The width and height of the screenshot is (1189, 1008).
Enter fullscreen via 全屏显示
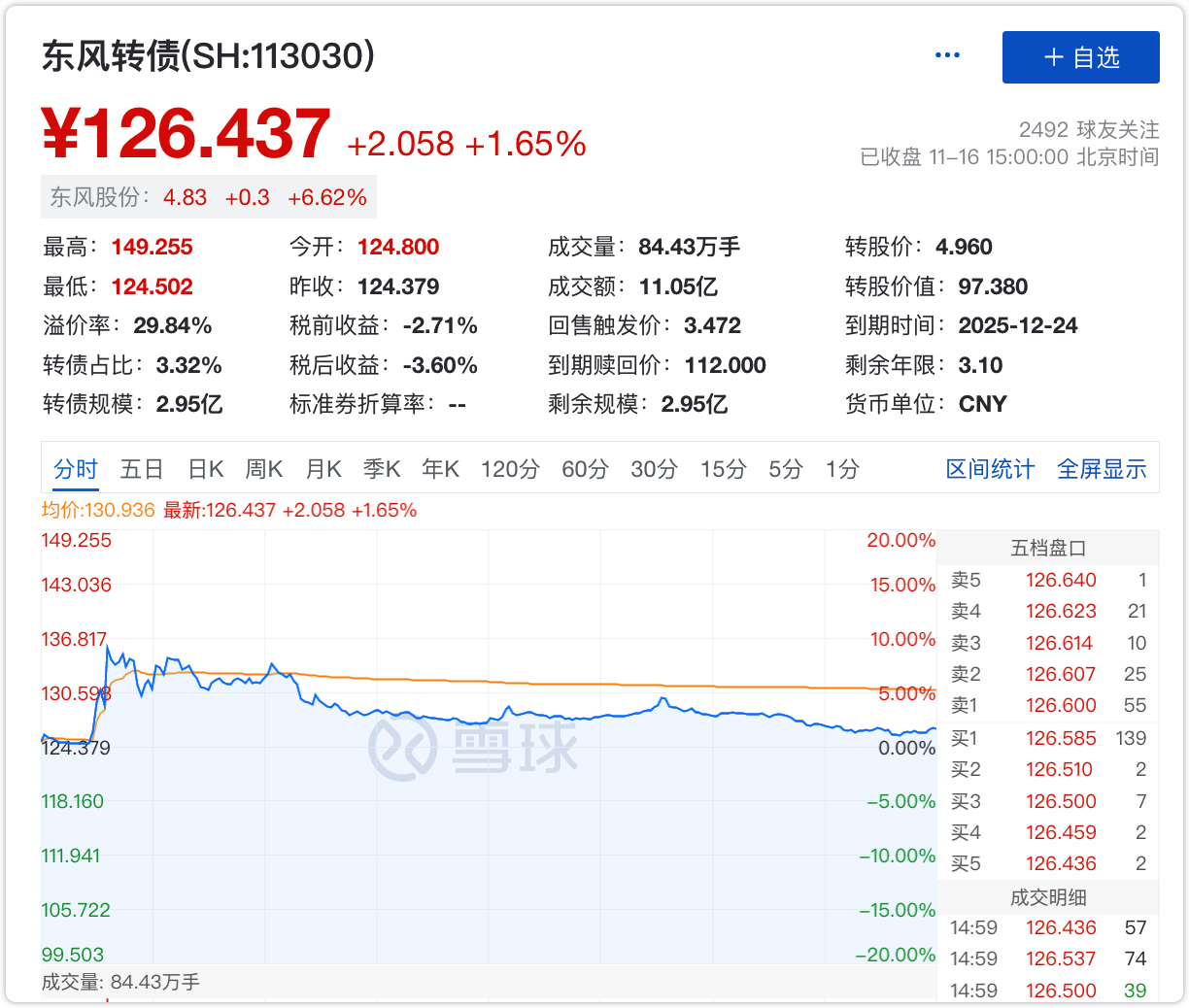(1102, 470)
